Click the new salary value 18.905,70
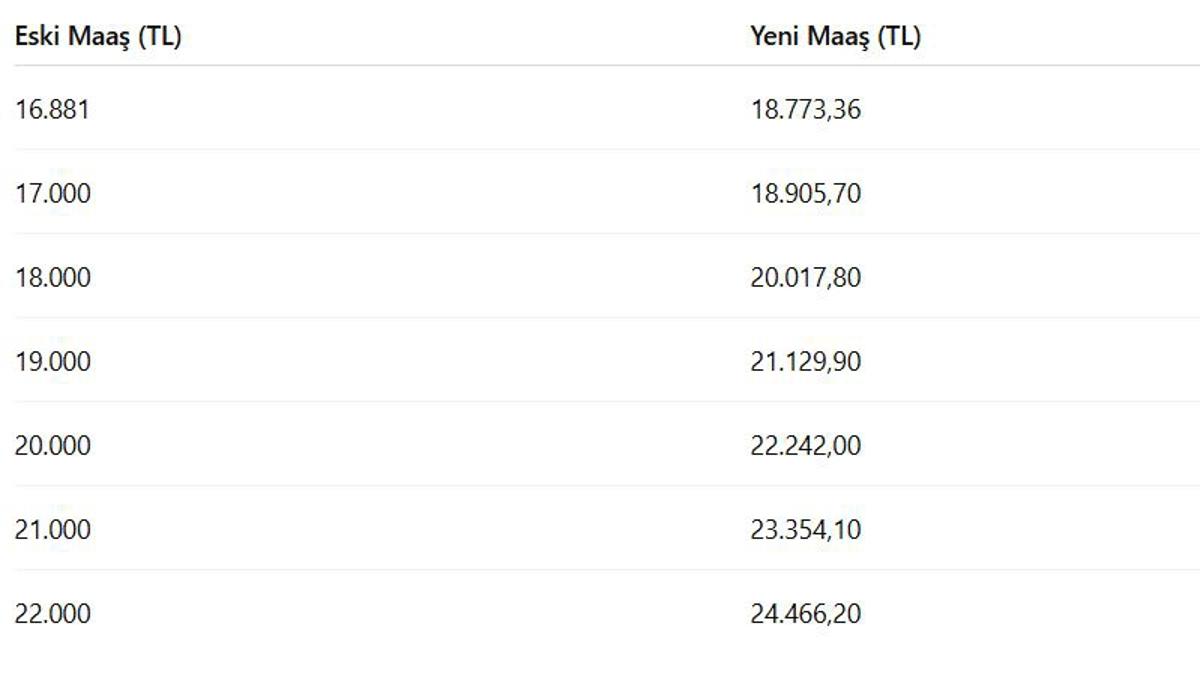This screenshot has width=1200, height=689. 805,193
